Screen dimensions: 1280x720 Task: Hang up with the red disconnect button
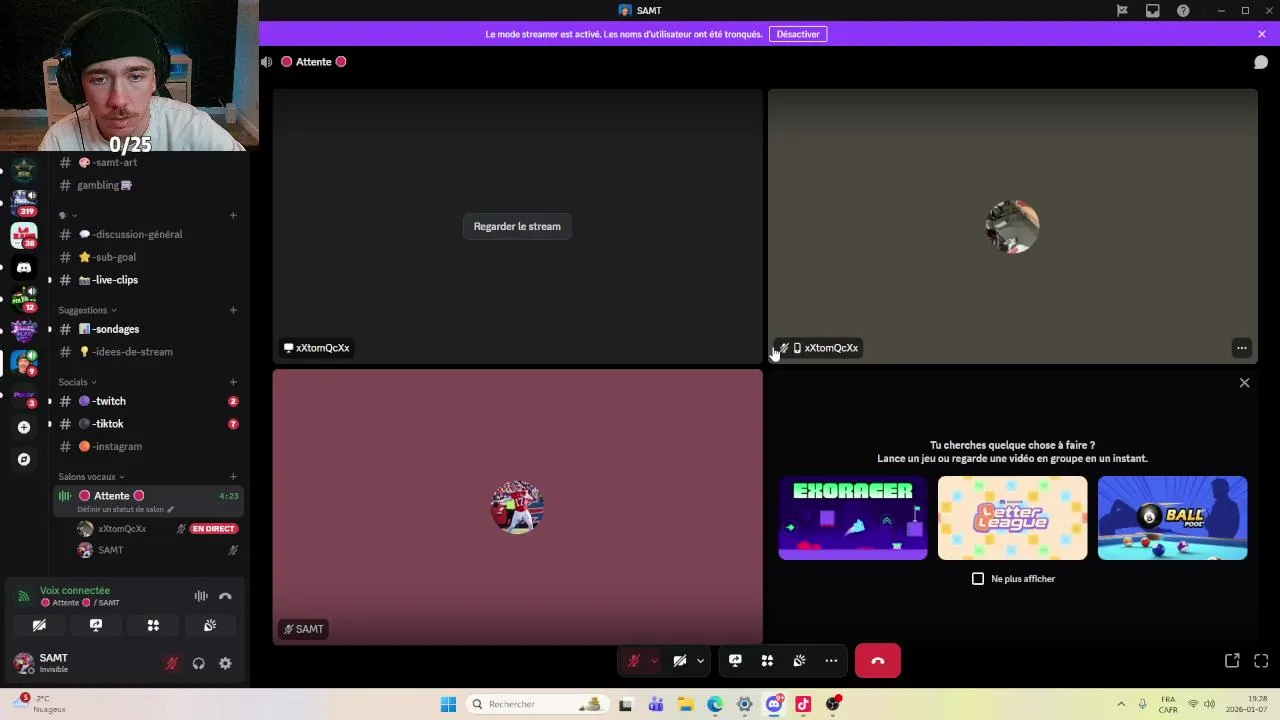click(878, 661)
